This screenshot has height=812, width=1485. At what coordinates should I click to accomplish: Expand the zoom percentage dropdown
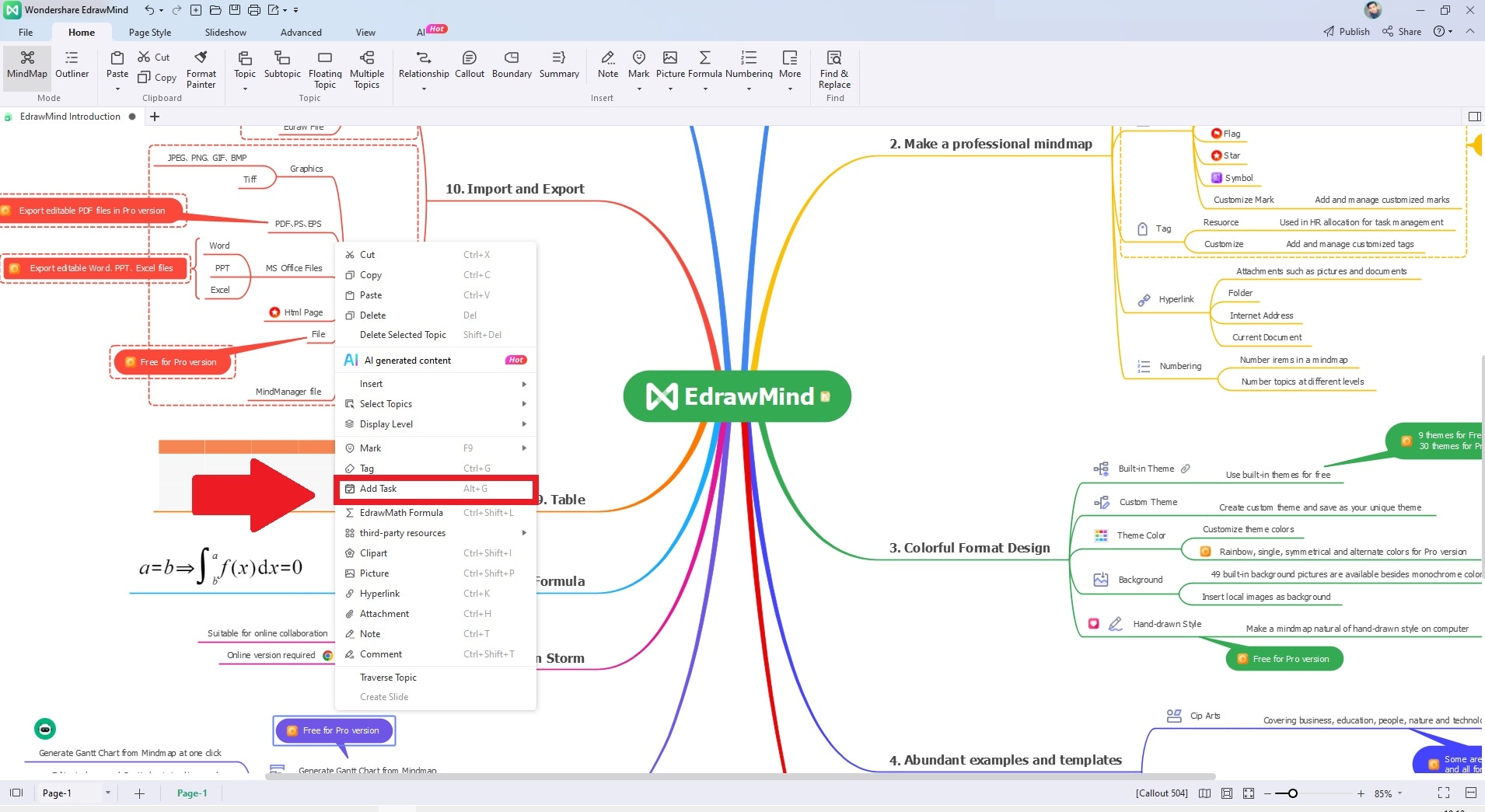(1399, 793)
